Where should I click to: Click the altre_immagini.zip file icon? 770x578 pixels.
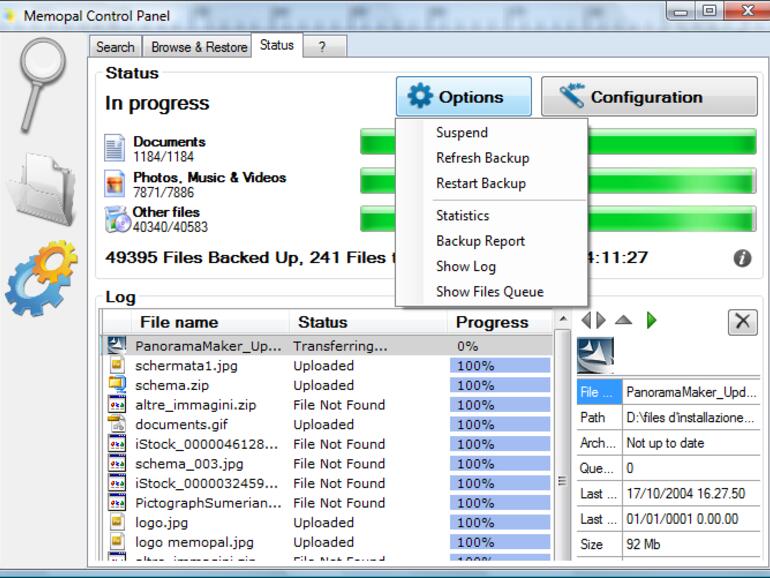117,404
